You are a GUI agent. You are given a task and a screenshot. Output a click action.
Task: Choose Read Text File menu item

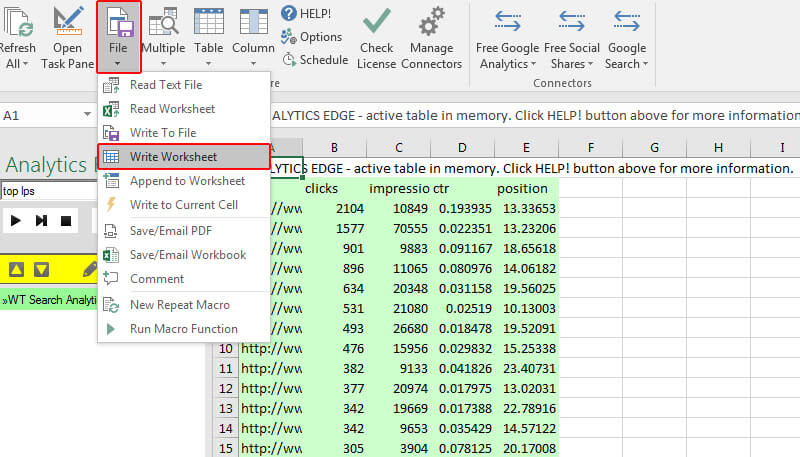click(x=184, y=85)
